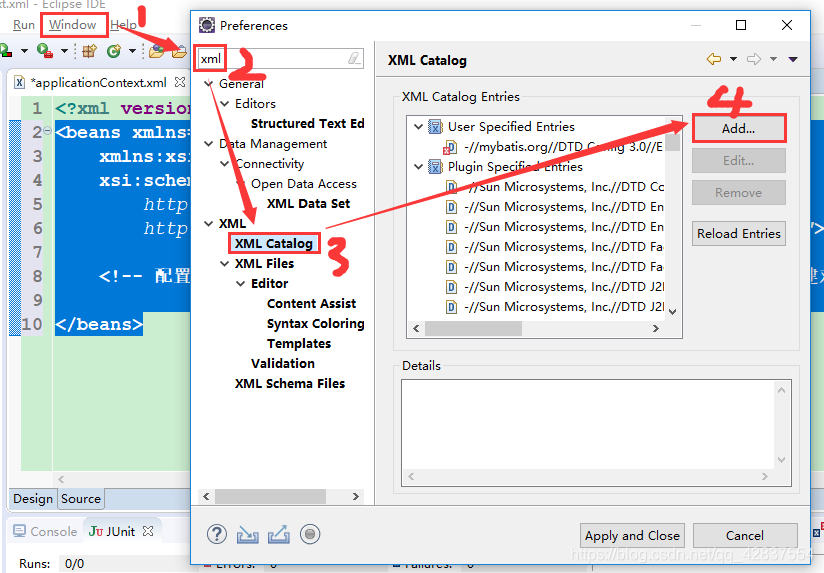This screenshot has height=573, width=824.
Task: Select the Plugin Specified Entries catalog icon
Action: click(x=435, y=167)
